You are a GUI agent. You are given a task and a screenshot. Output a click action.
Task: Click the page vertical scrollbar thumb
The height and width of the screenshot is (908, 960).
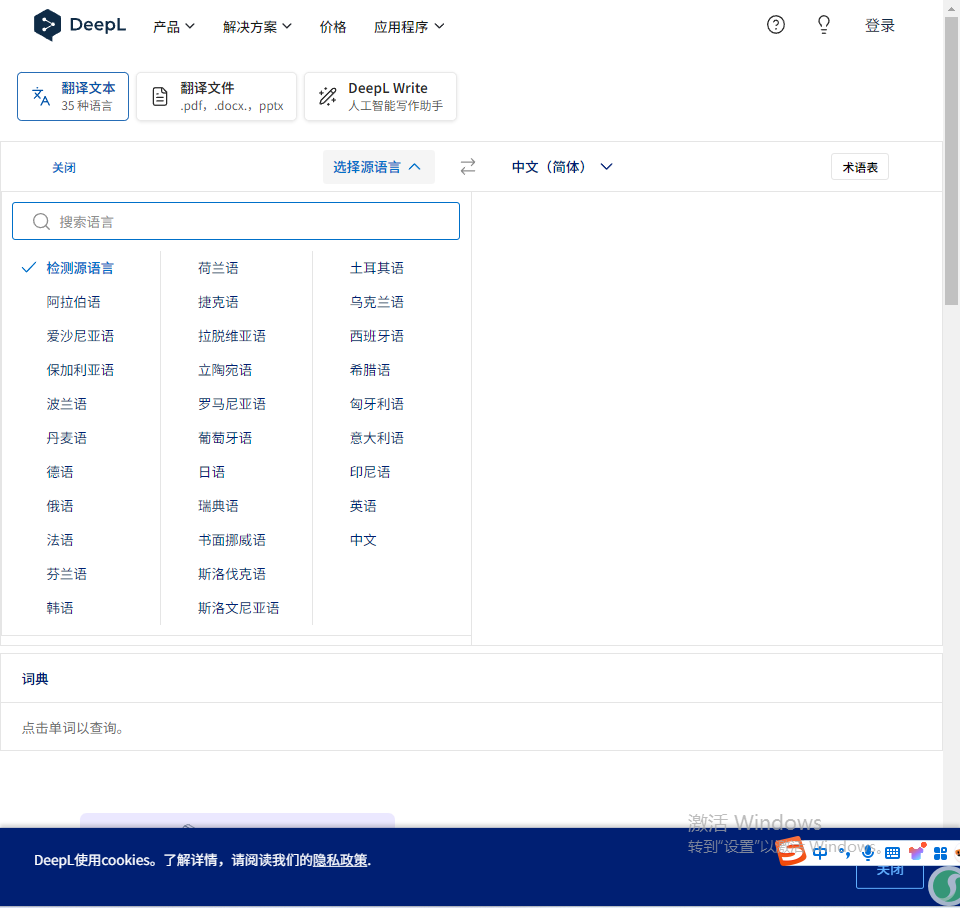pos(951,162)
